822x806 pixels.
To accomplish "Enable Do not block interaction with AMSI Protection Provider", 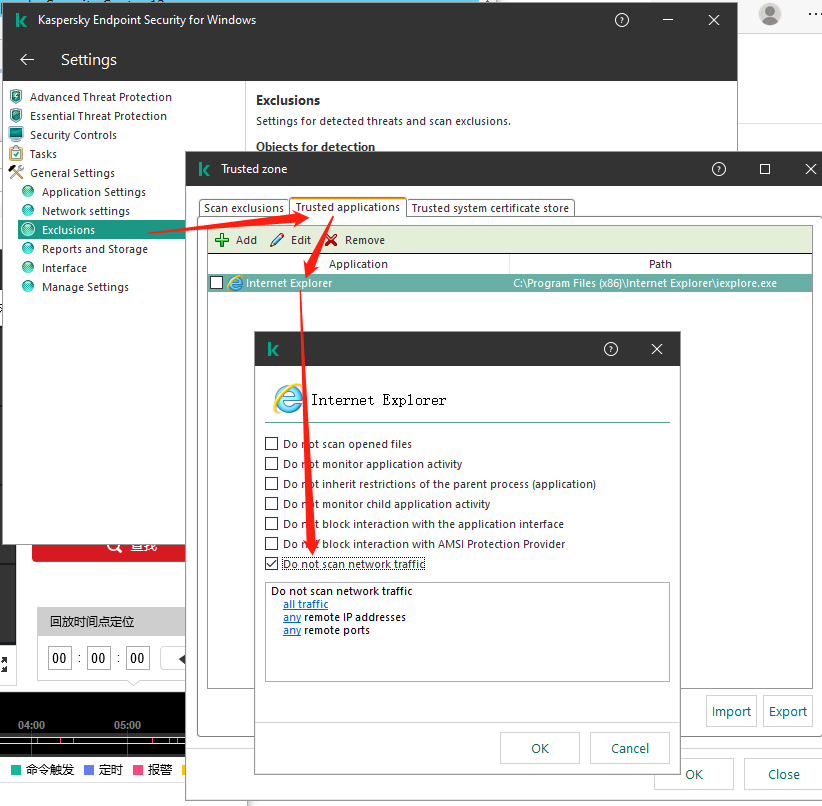I will pos(272,543).
